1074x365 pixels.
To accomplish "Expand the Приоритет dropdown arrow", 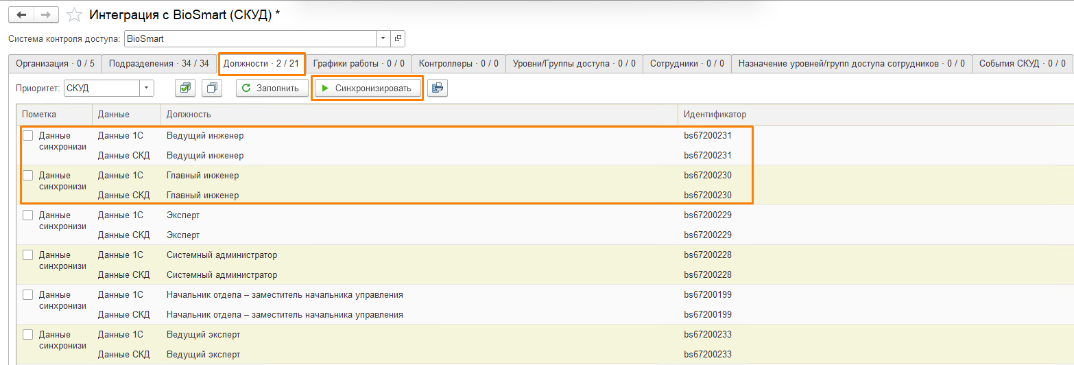I will pos(147,88).
